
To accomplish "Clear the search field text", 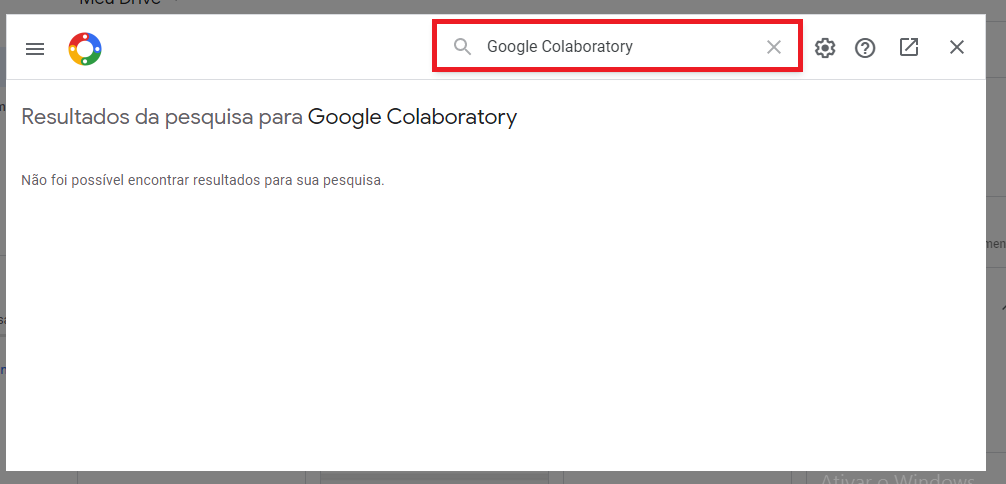I will click(x=774, y=47).
